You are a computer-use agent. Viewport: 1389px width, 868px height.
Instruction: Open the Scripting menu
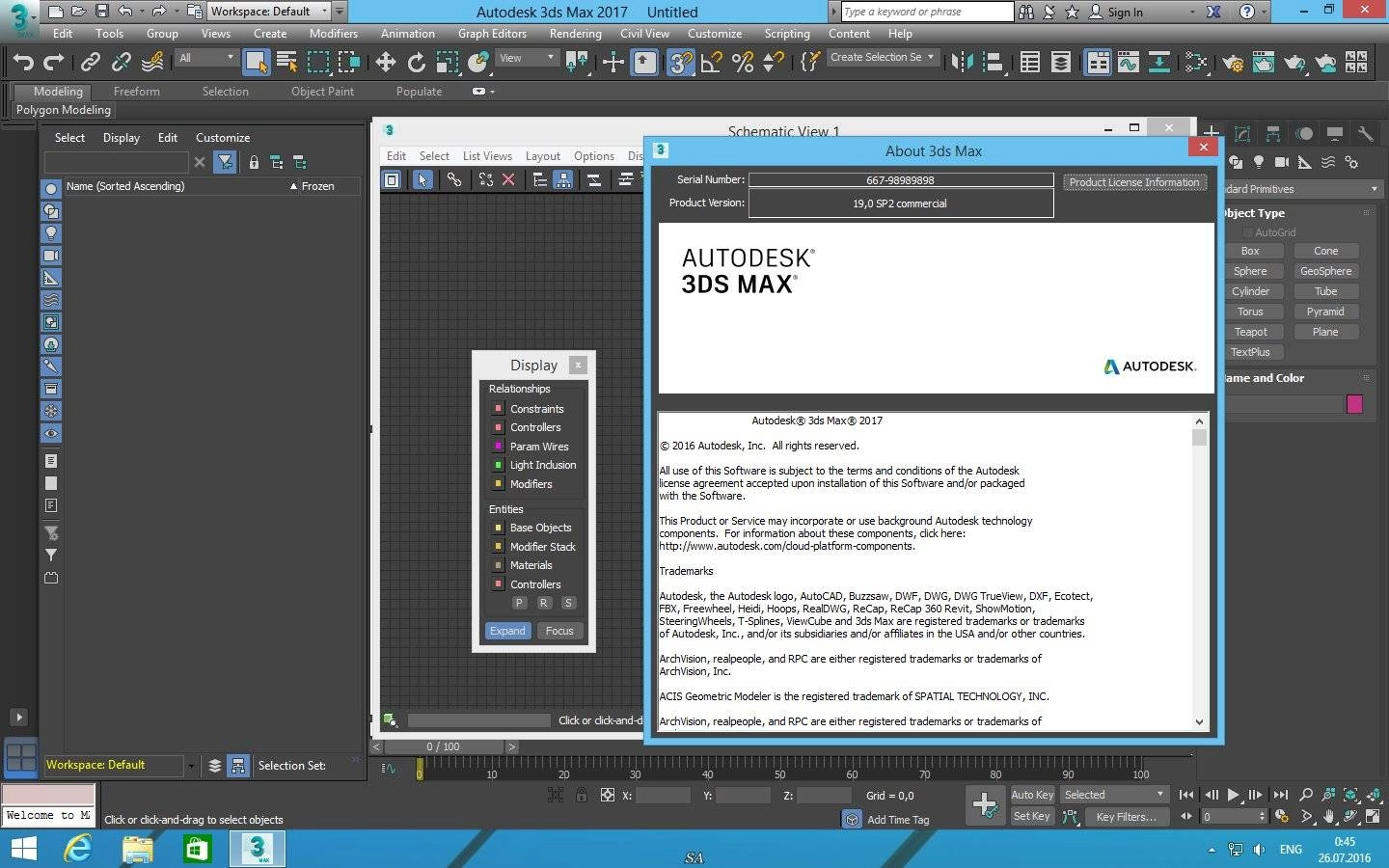tap(787, 33)
